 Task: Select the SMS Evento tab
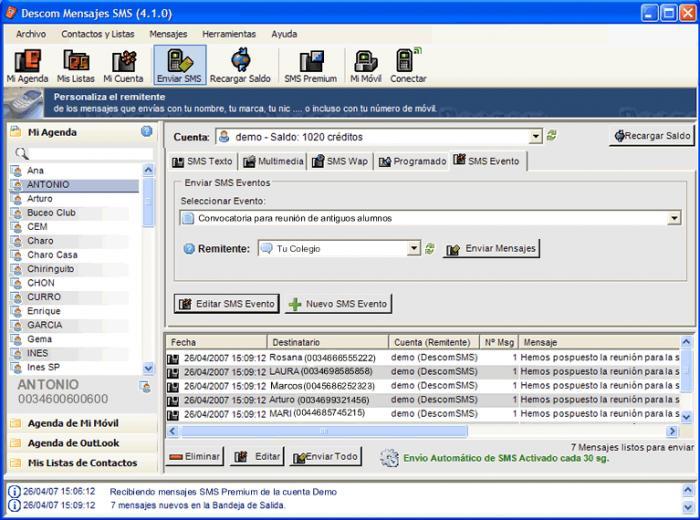click(488, 161)
